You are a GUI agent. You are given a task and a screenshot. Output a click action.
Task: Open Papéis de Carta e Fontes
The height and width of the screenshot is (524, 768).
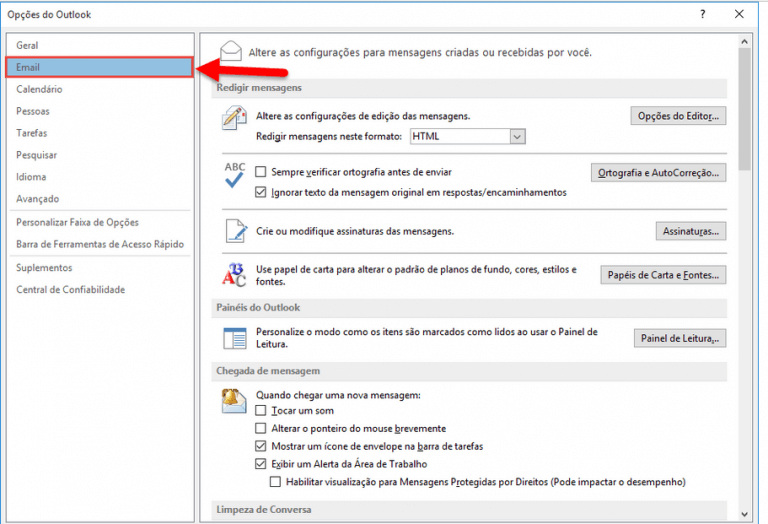[x=663, y=275]
